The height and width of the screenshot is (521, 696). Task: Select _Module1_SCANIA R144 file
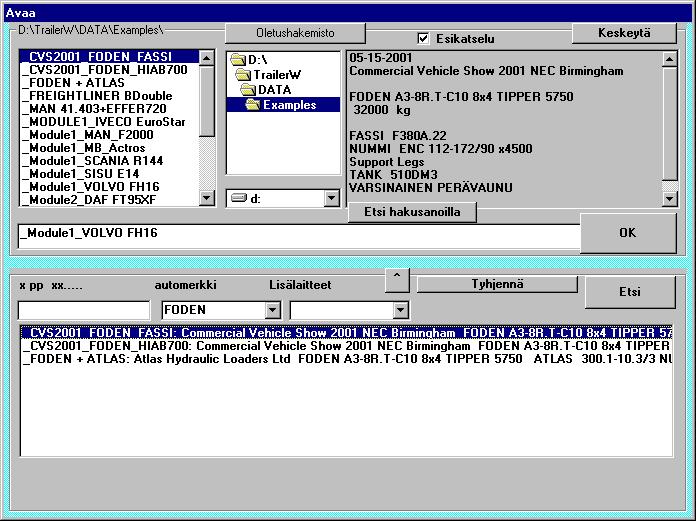(x=109, y=161)
